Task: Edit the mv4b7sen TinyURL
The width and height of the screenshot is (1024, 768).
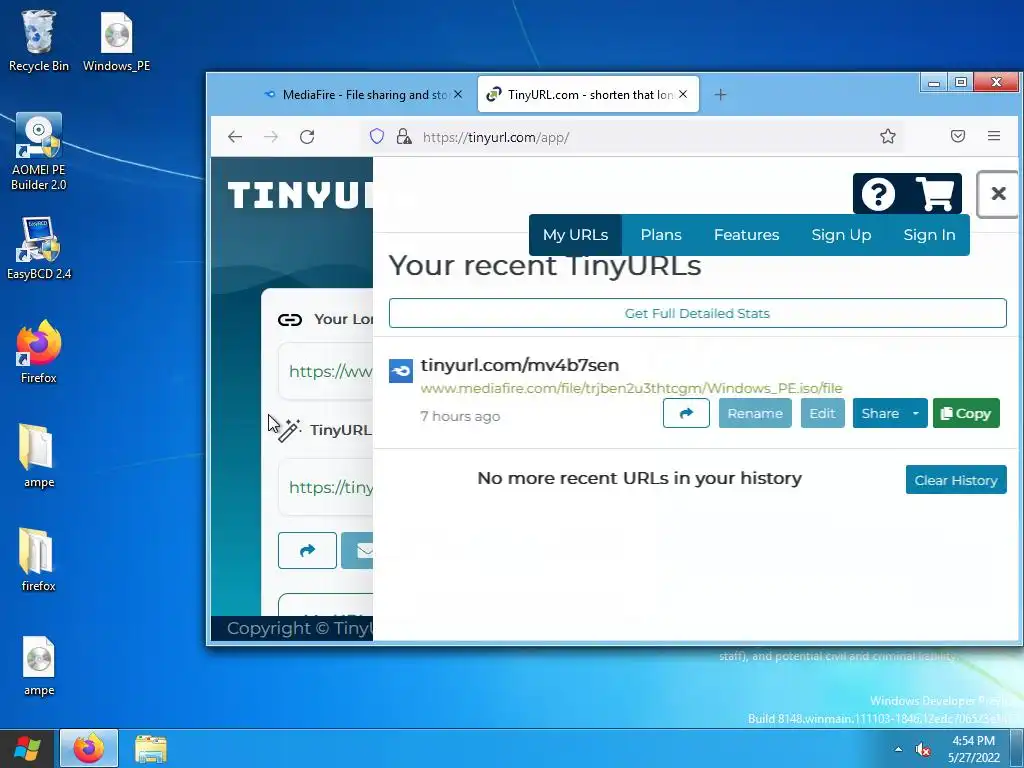Action: point(822,413)
